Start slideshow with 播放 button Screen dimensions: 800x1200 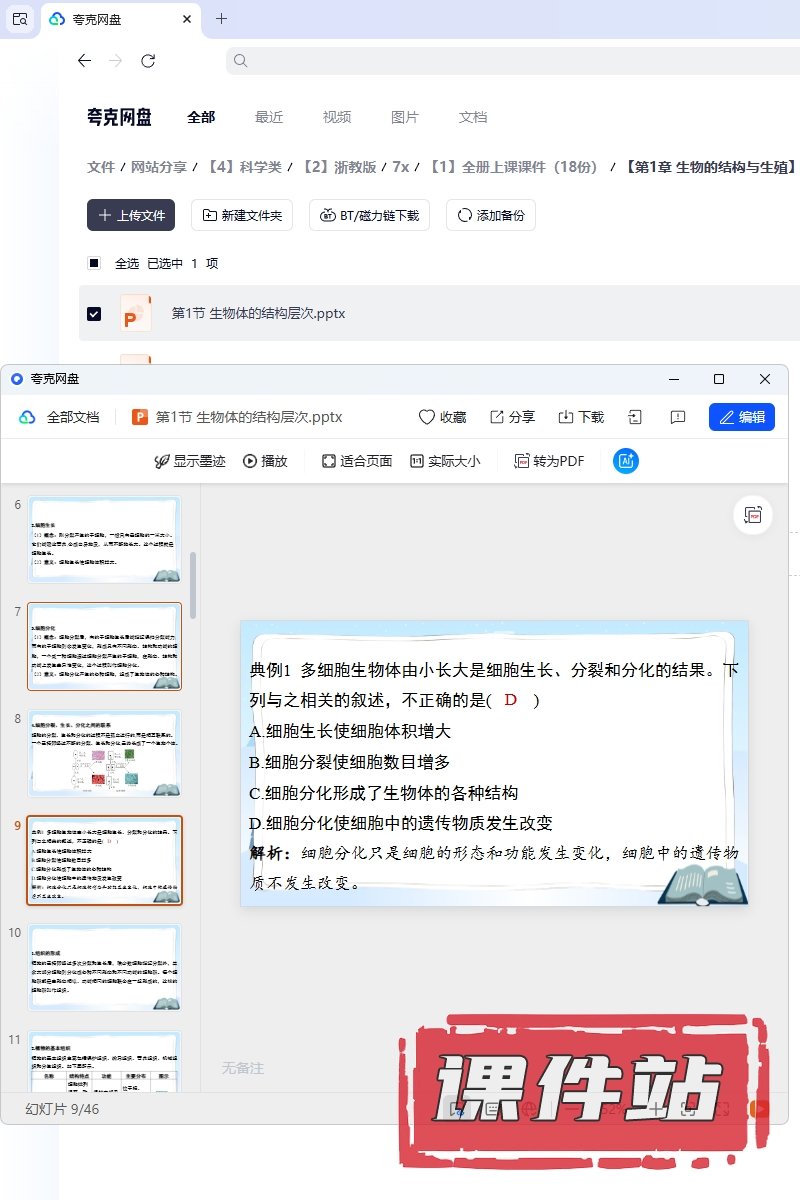coord(265,461)
